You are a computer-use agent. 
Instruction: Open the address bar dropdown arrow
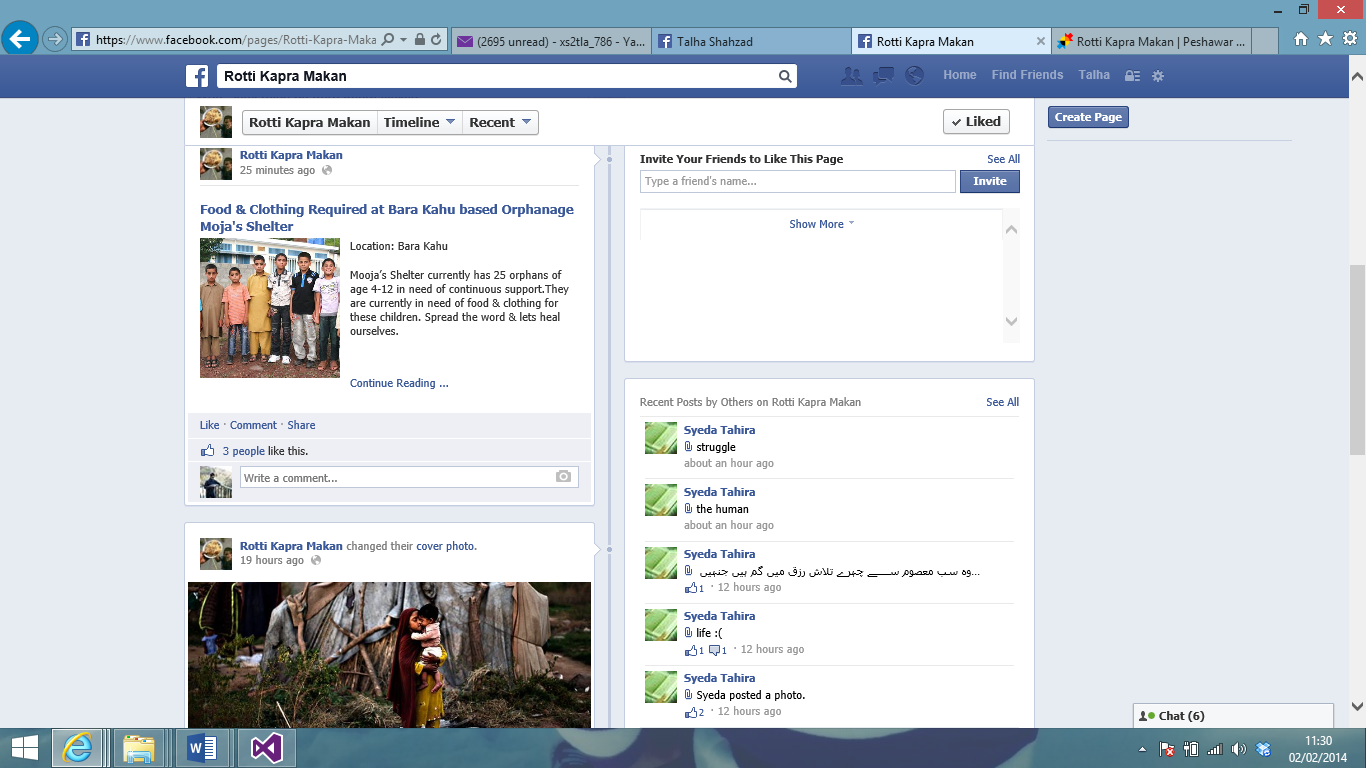(x=403, y=40)
